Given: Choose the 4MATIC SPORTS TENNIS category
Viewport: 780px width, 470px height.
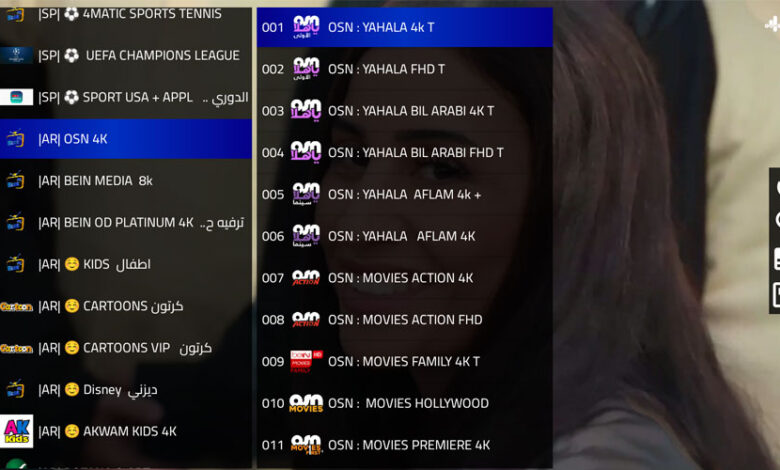Looking at the screenshot, I should [x=126, y=14].
